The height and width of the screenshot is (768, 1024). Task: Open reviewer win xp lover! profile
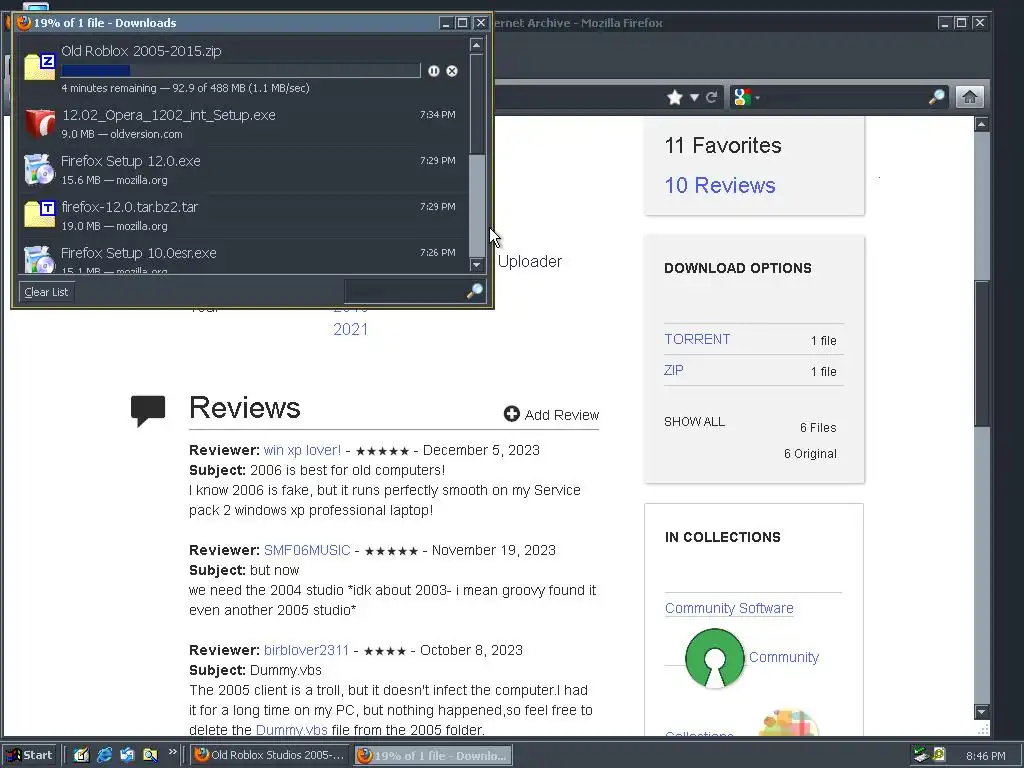pos(302,450)
